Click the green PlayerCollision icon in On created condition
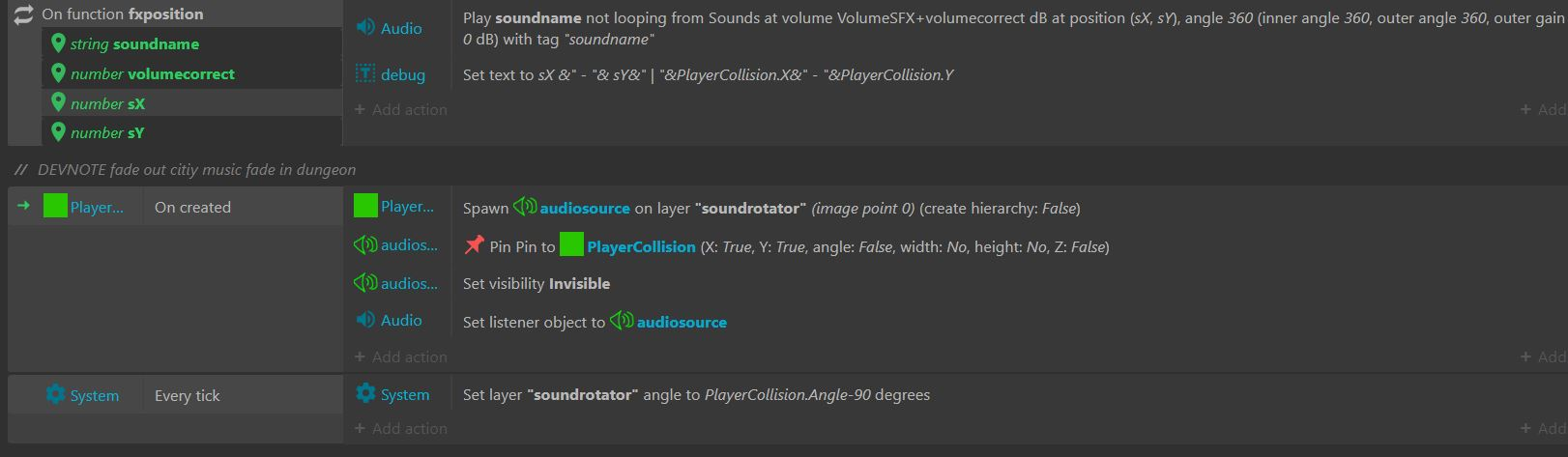This screenshot has width=1568, height=457. [x=55, y=207]
